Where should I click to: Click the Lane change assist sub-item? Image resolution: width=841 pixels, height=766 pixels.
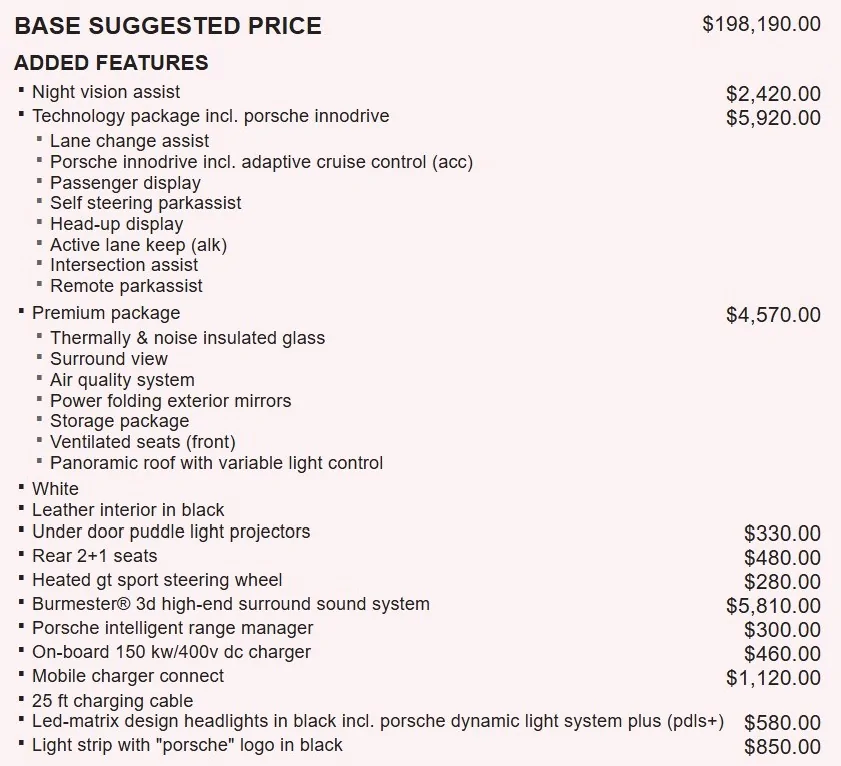point(129,141)
